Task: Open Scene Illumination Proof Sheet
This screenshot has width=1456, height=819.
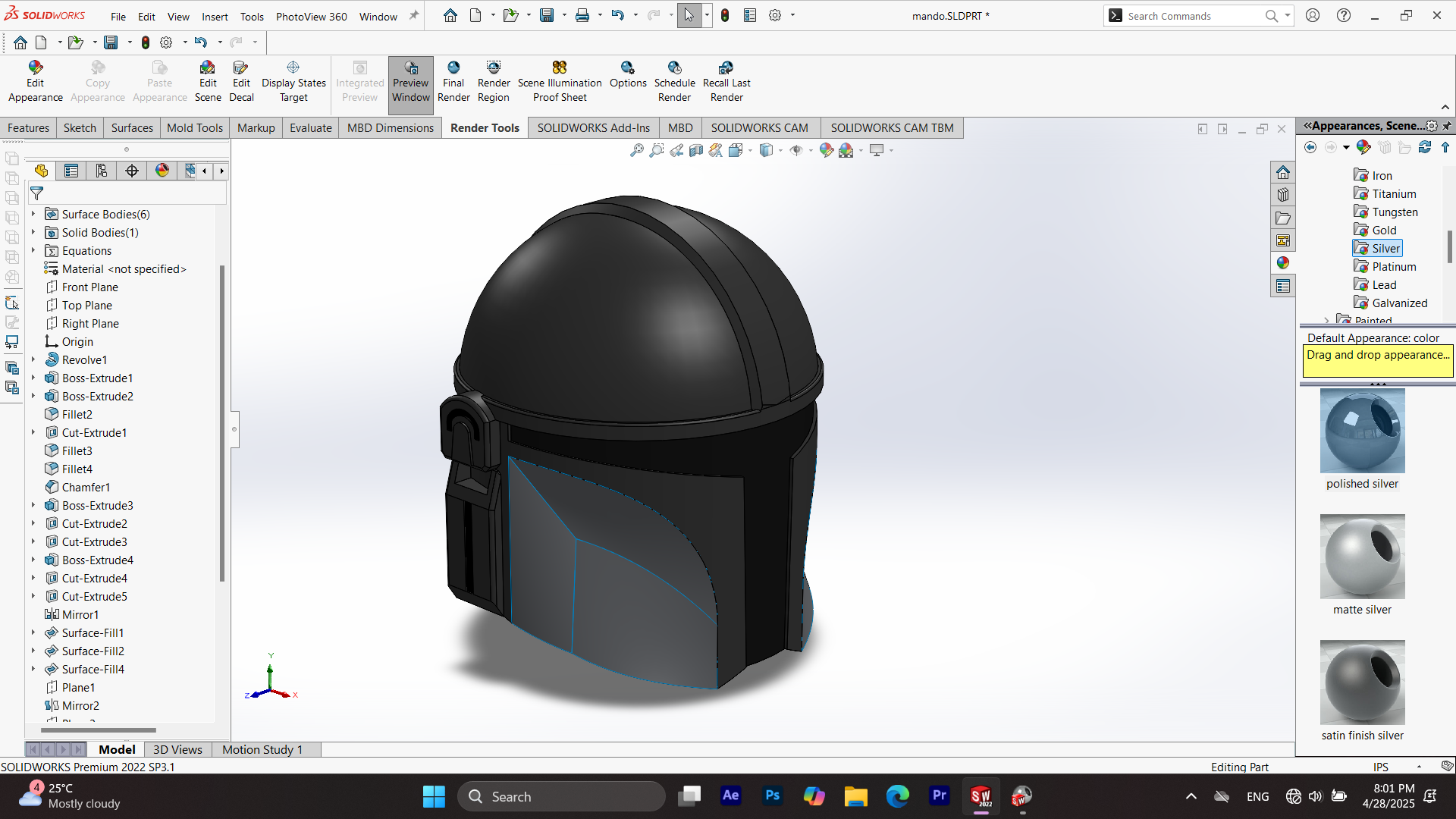Action: (560, 81)
